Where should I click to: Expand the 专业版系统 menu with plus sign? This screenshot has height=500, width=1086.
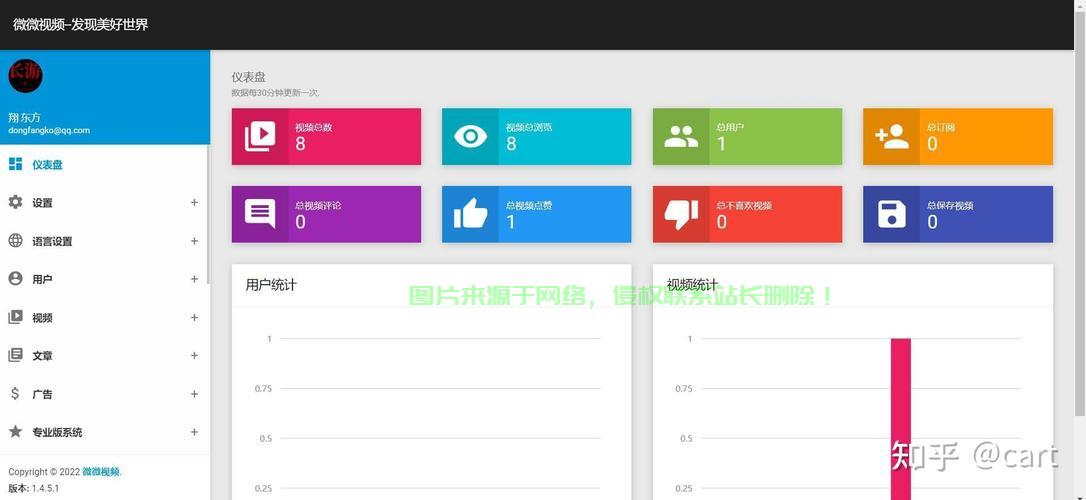click(x=195, y=431)
